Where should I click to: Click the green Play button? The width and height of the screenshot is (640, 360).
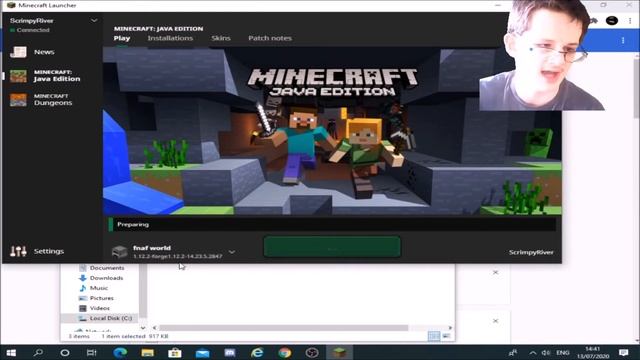[x=332, y=247]
